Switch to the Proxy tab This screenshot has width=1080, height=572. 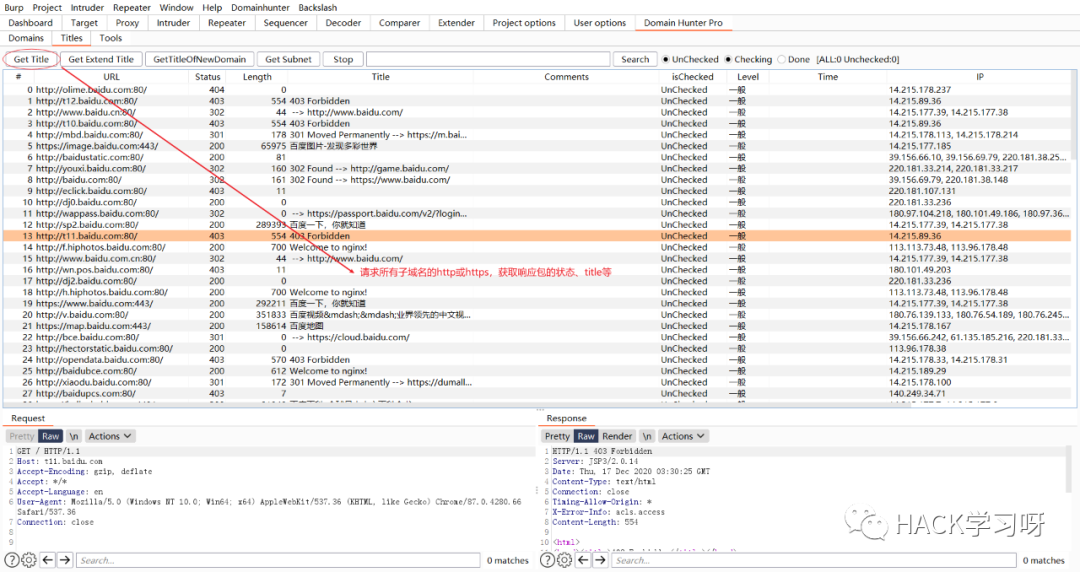[127, 23]
